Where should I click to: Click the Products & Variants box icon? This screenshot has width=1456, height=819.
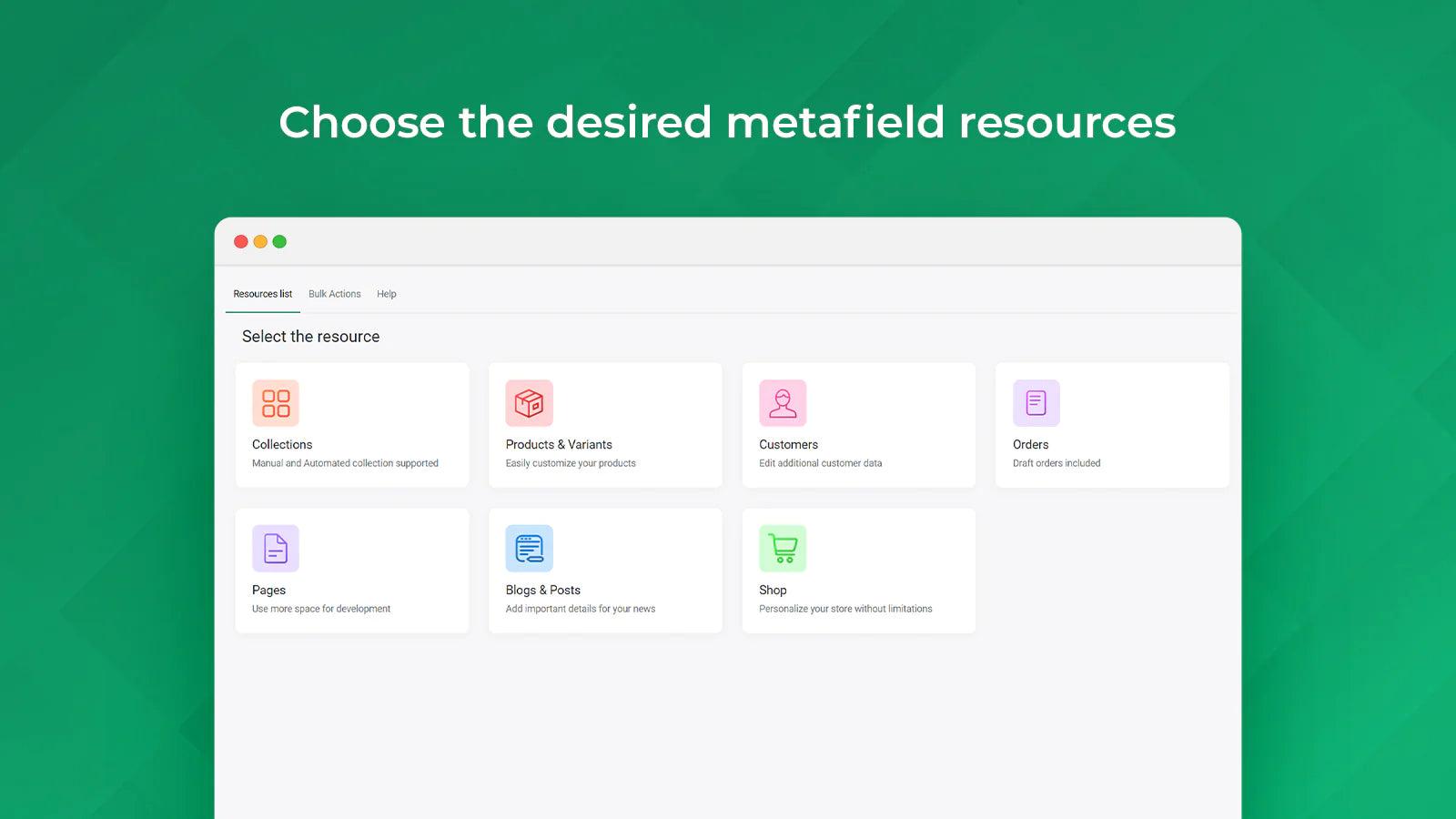click(x=529, y=402)
